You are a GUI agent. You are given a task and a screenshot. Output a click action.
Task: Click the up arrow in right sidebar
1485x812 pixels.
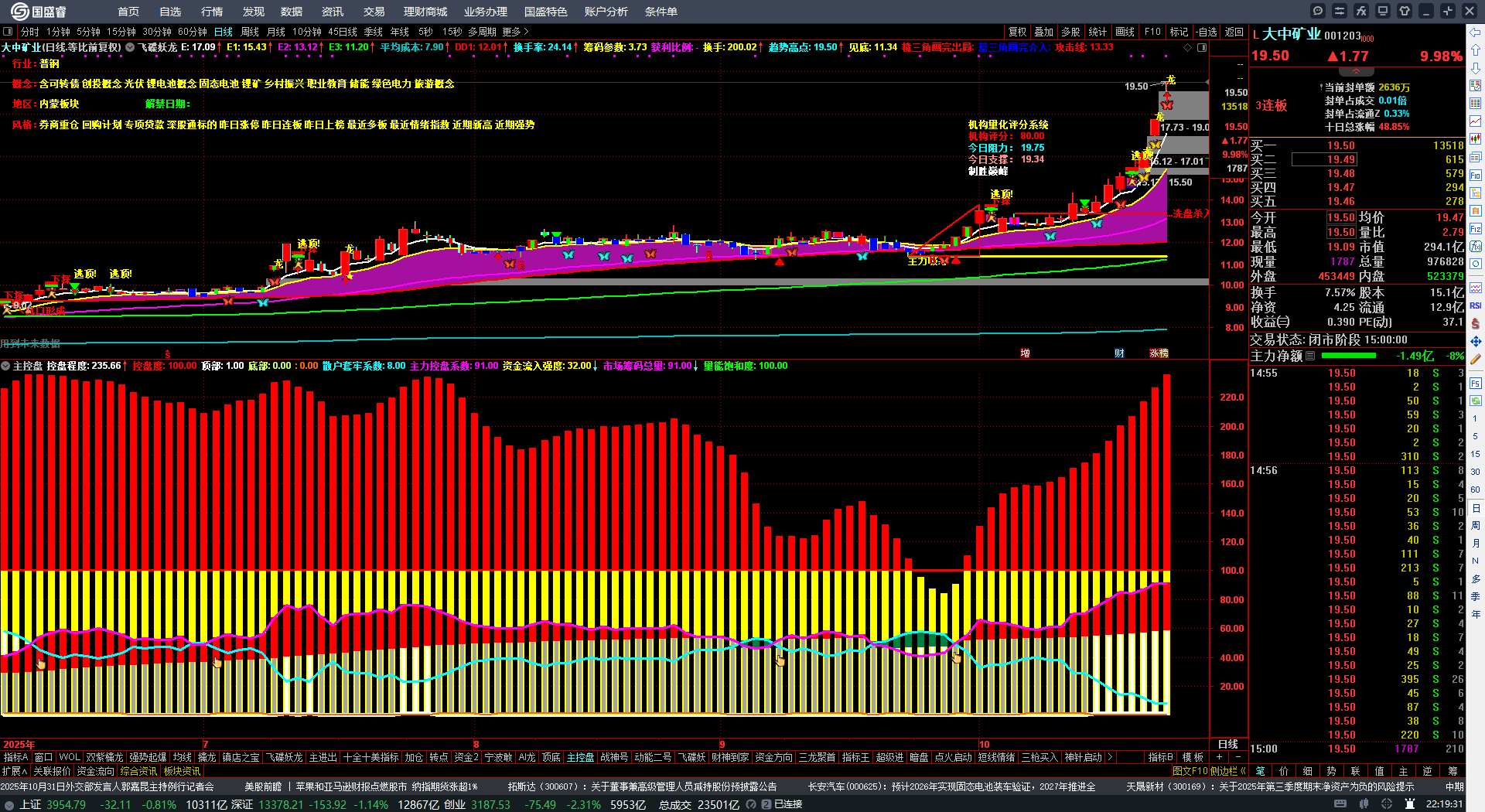pos(1476,50)
